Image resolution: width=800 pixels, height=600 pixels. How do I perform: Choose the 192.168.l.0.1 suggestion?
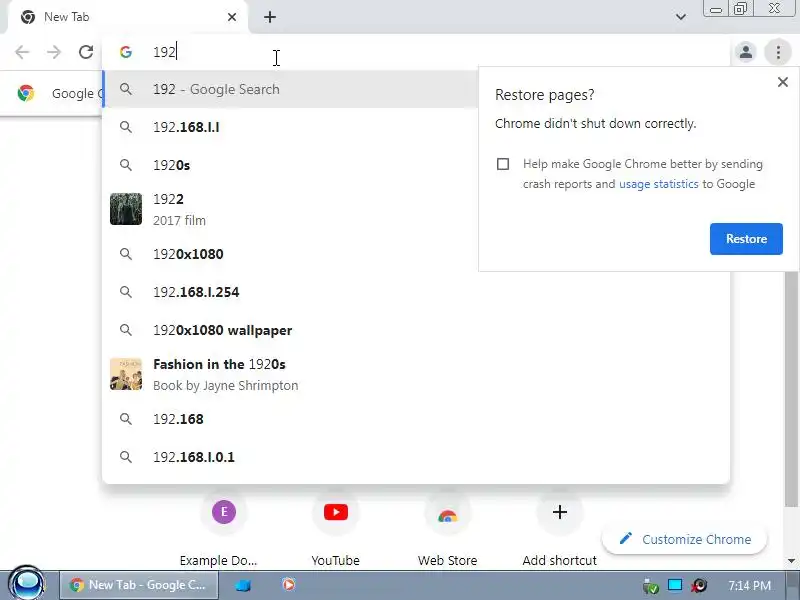(416, 457)
